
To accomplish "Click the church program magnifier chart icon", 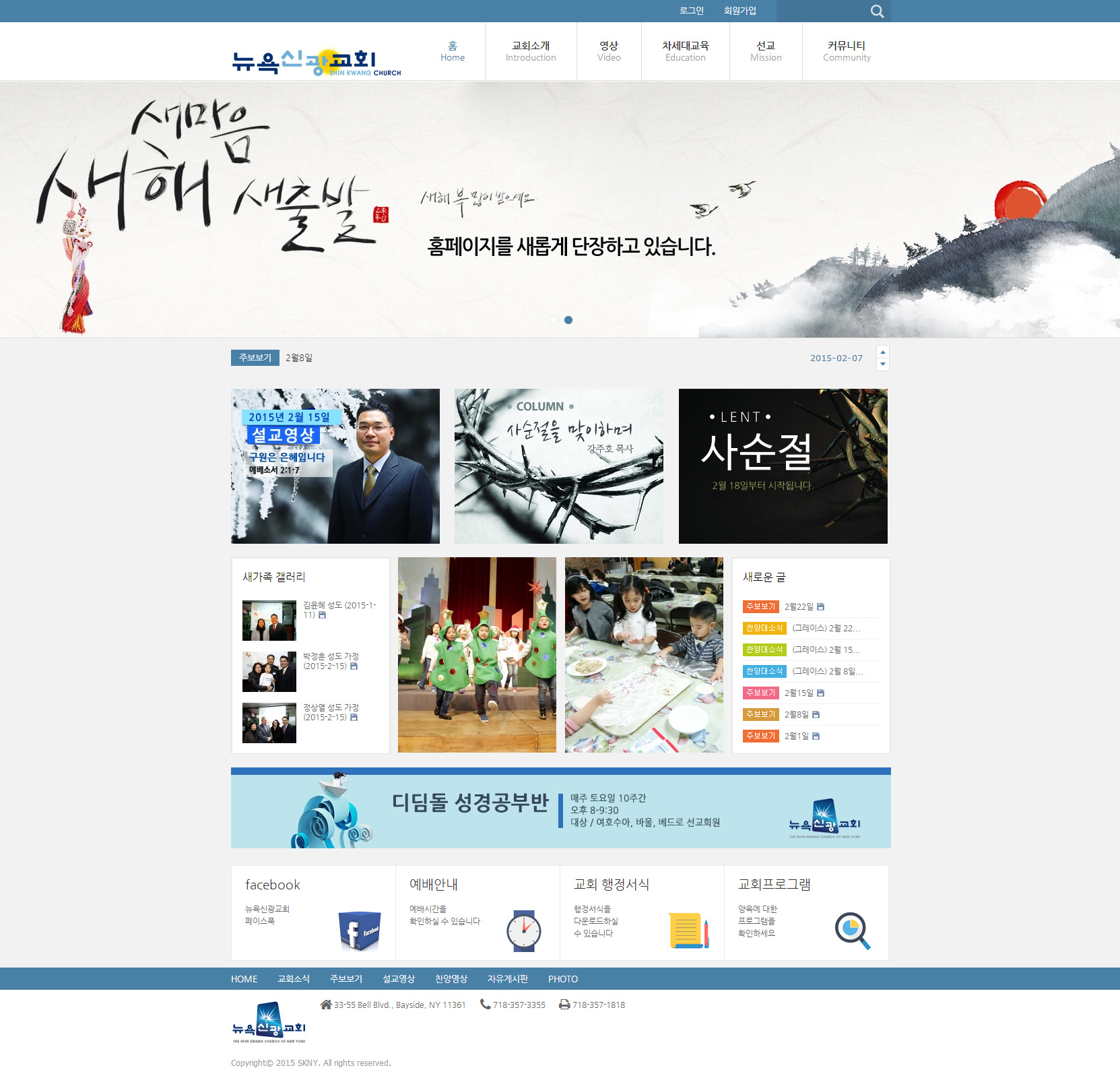I will coord(852,930).
